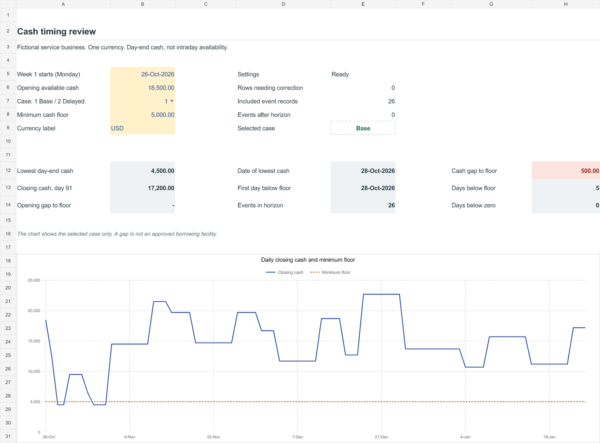Select row 7 header

[x=8, y=101]
